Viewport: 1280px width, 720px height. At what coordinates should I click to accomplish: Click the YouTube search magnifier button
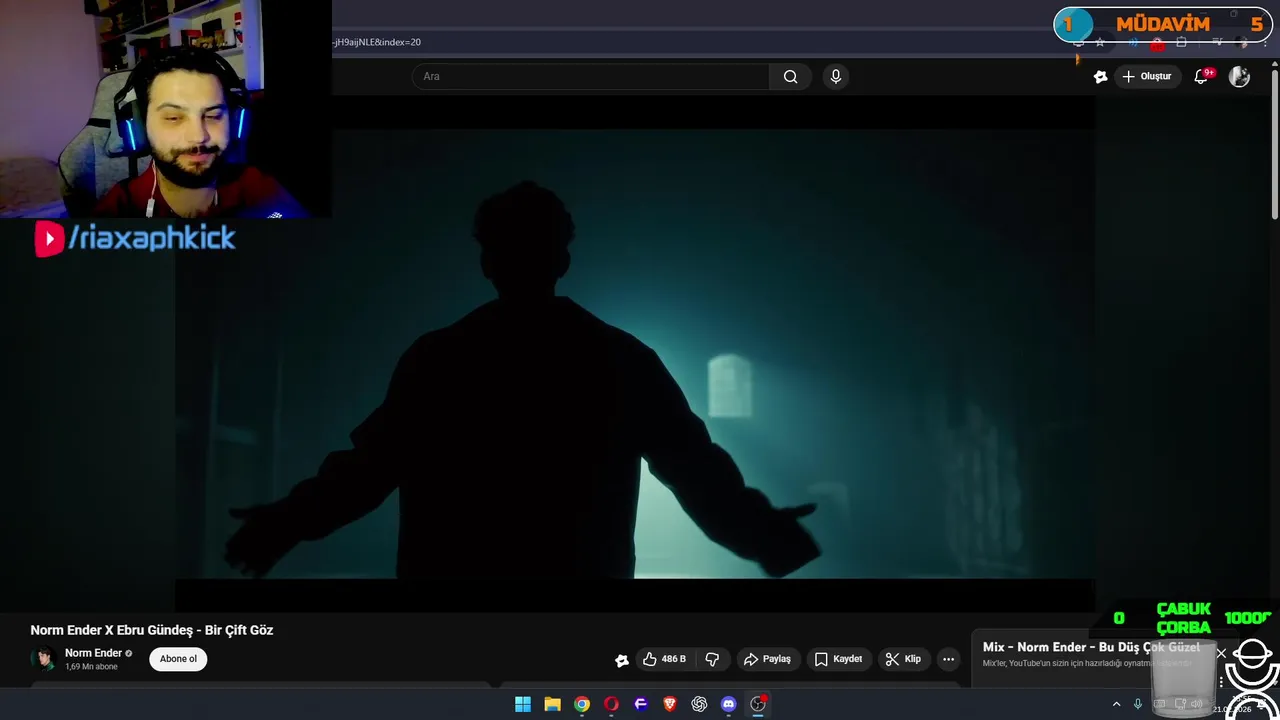790,76
